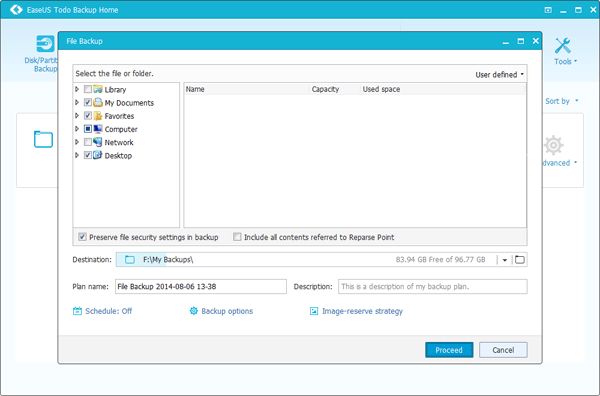Open Schedule: Off calendar link
The width and height of the screenshot is (600, 396).
(x=103, y=311)
